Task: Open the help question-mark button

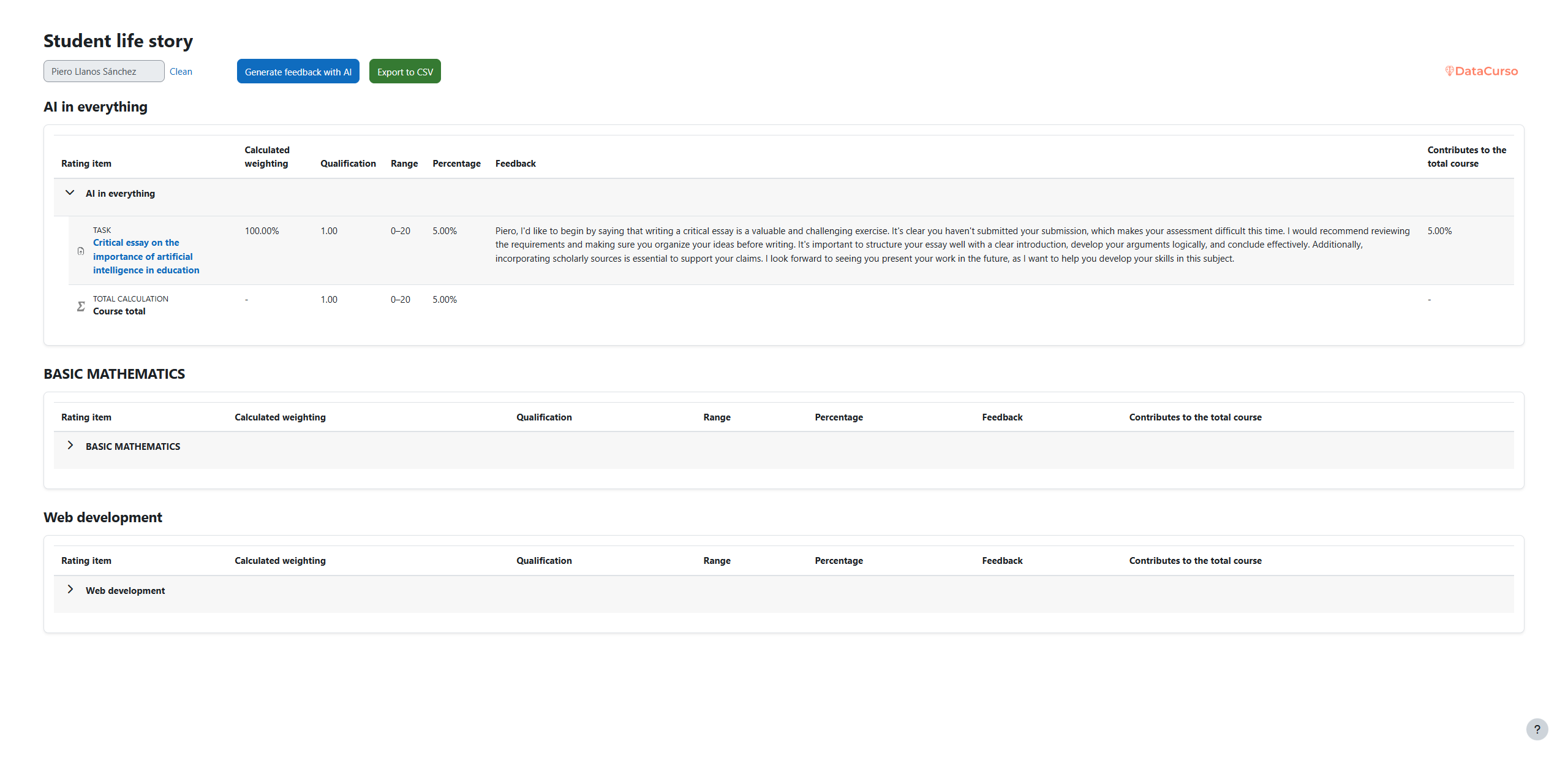Action: [1537, 729]
